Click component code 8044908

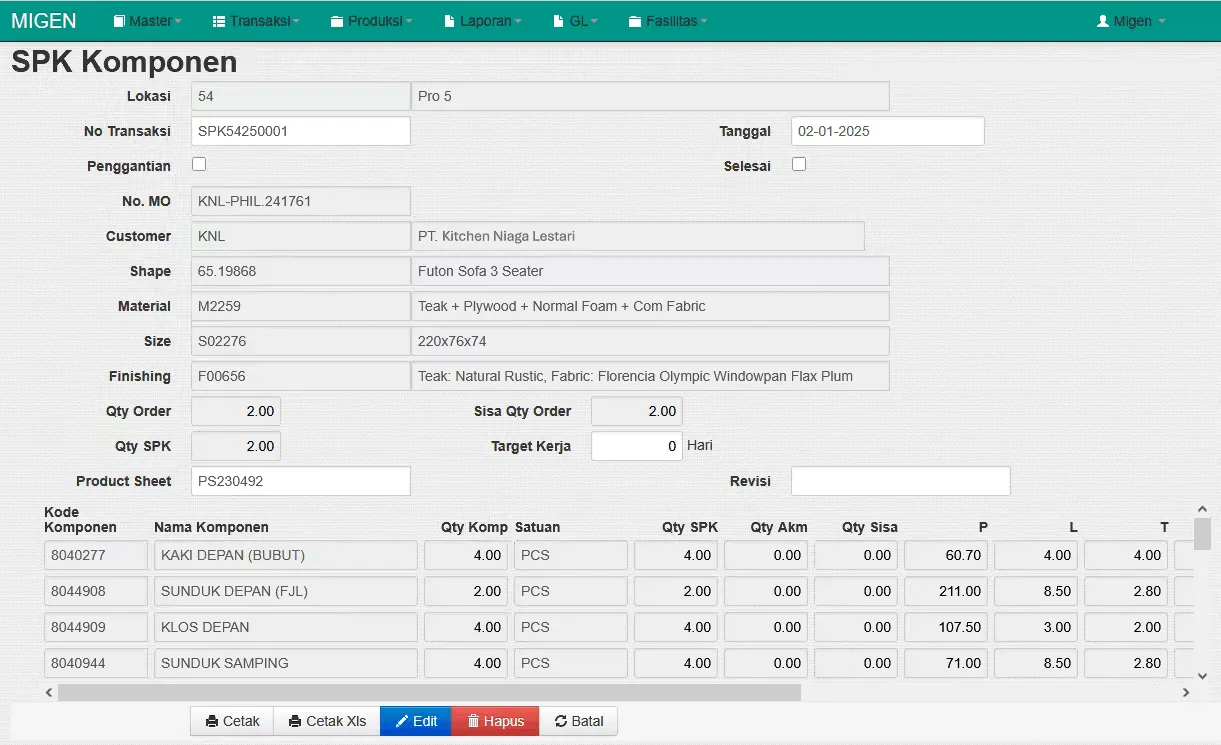(x=96, y=592)
